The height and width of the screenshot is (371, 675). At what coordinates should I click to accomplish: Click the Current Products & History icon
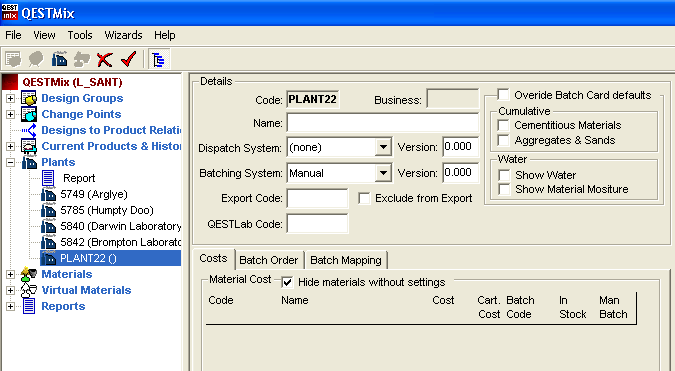coord(29,146)
